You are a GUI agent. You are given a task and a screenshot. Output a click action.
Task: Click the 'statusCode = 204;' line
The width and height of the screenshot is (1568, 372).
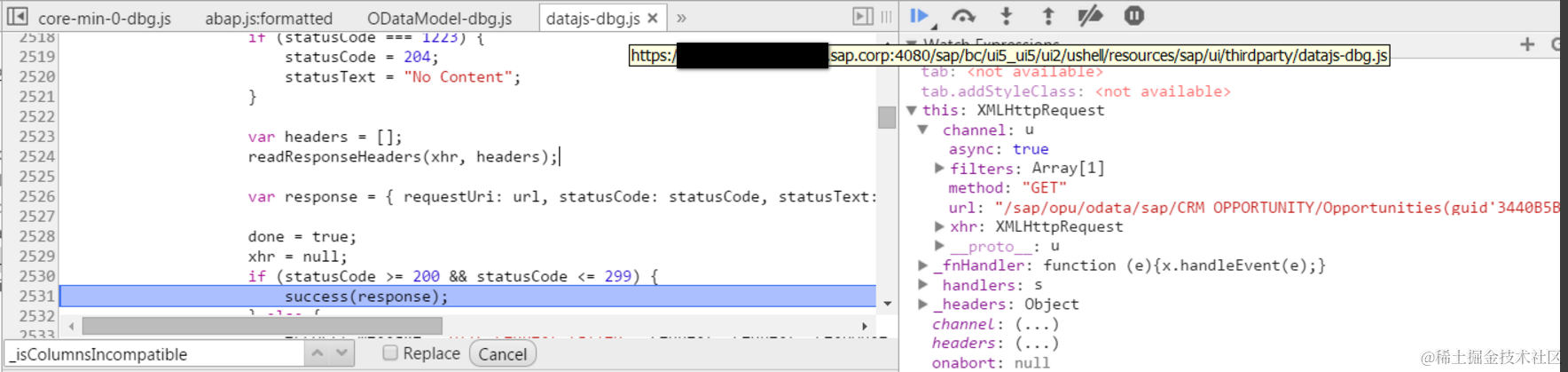pyautogui.click(x=361, y=57)
